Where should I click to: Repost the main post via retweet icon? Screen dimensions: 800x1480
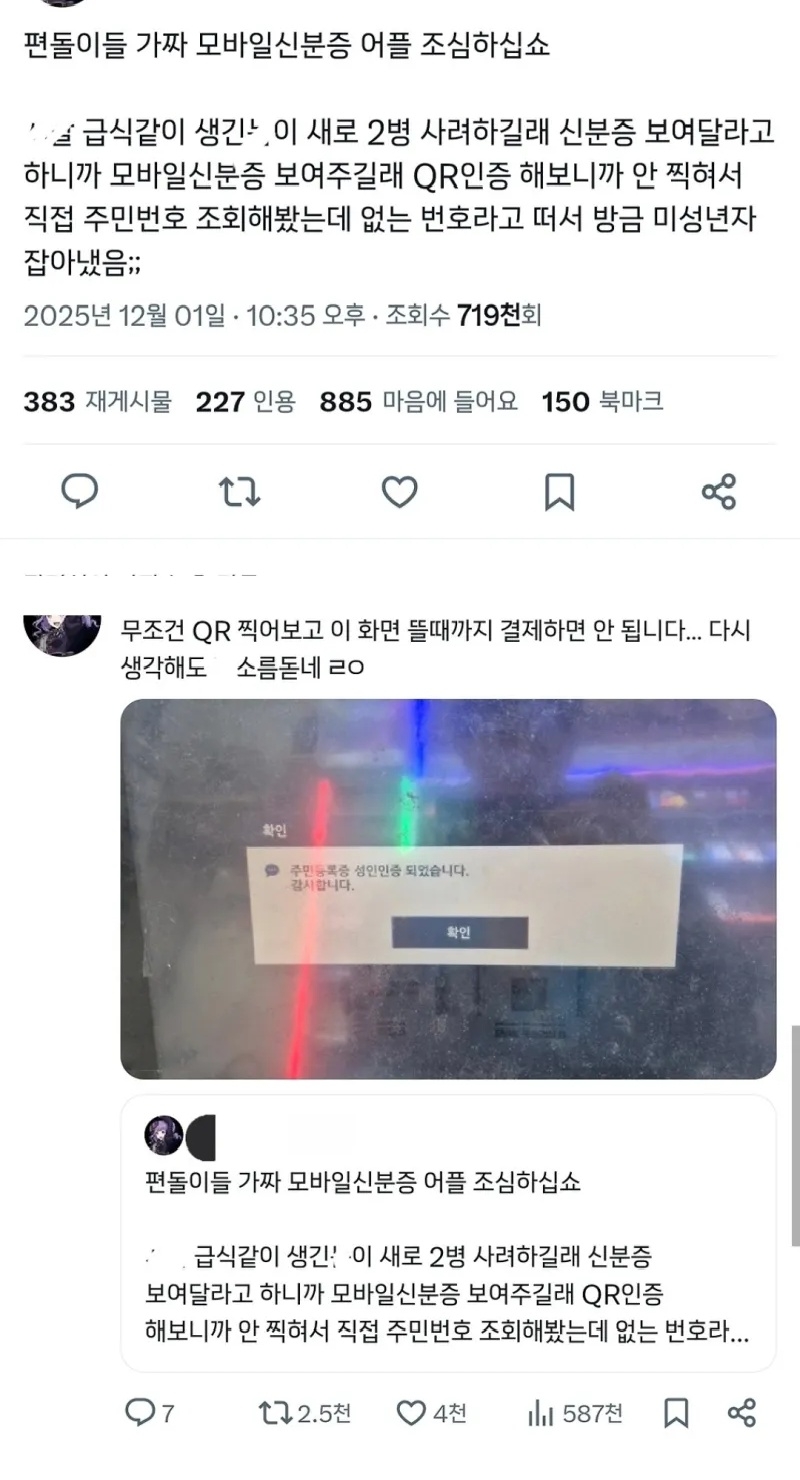[239, 491]
